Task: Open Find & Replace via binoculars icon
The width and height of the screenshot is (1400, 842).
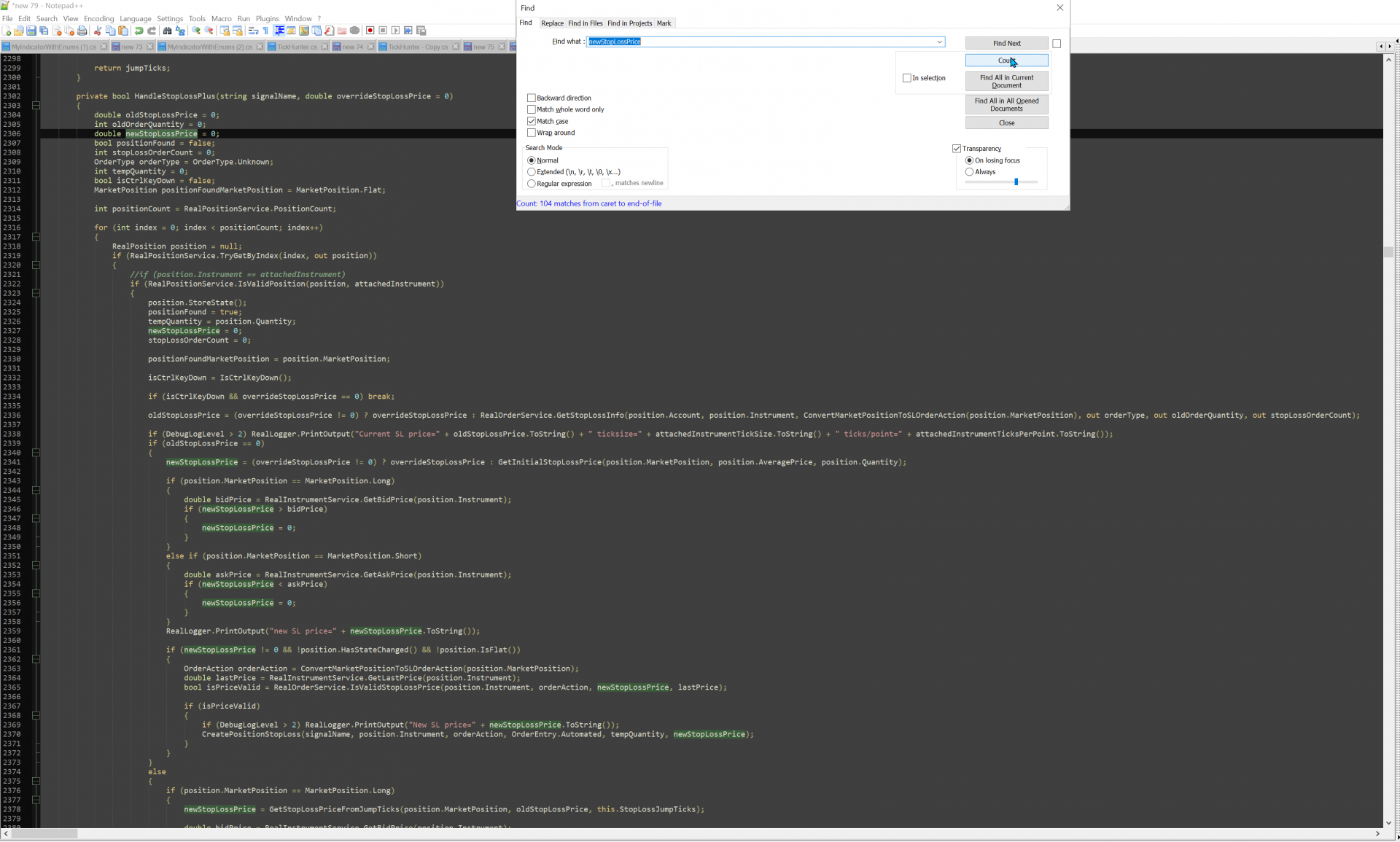Action: pos(166,31)
